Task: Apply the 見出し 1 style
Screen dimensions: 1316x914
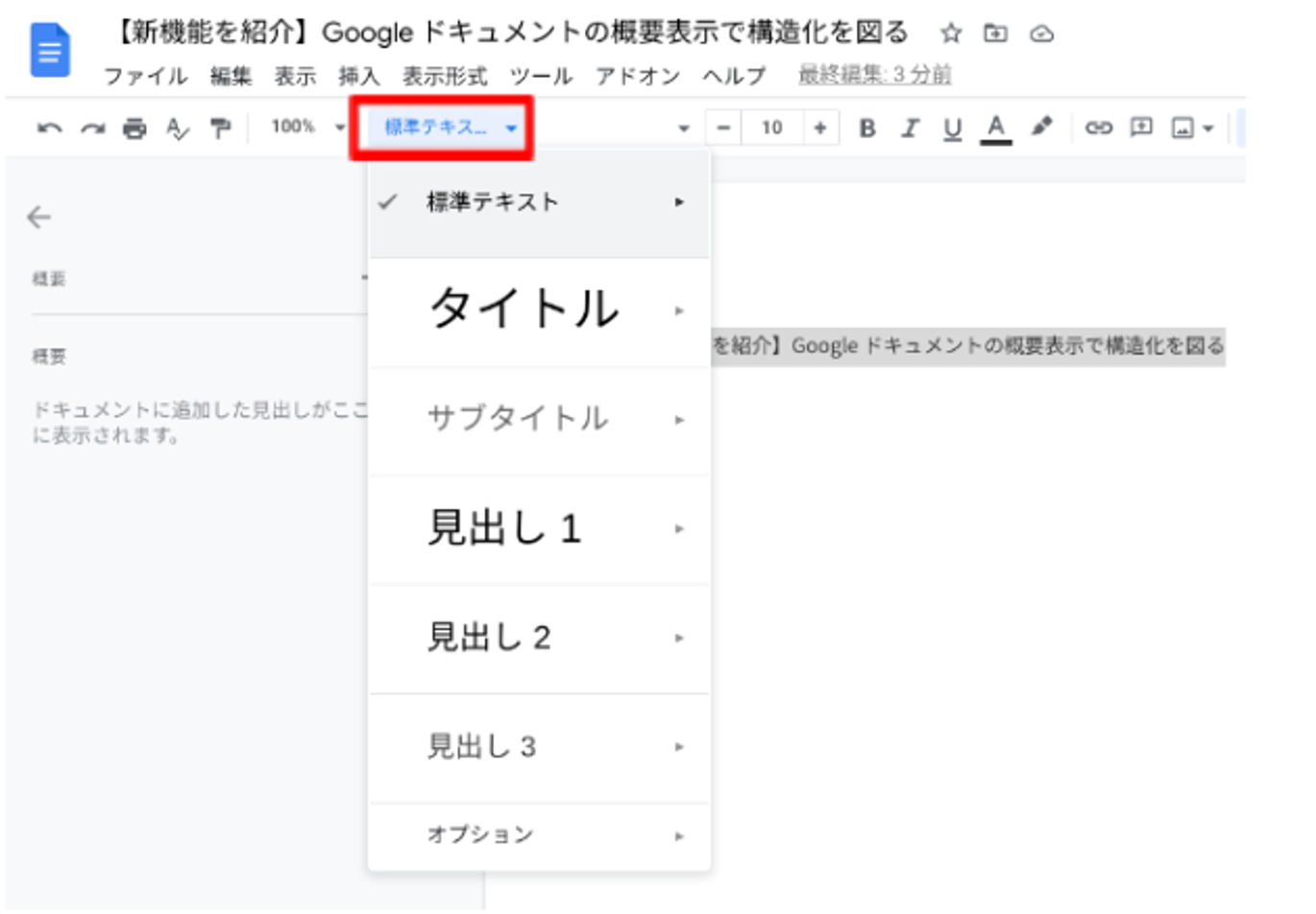Action: 539,529
